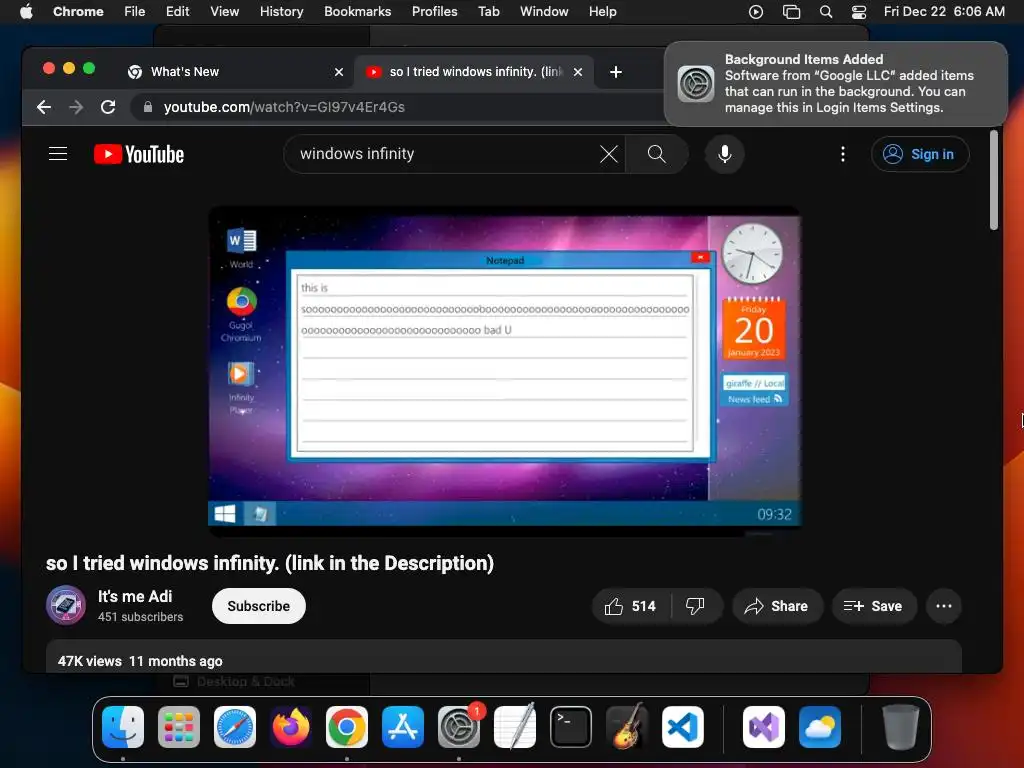The height and width of the screenshot is (768, 1024).
Task: Expand the description at 47K views
Action: tap(504, 656)
